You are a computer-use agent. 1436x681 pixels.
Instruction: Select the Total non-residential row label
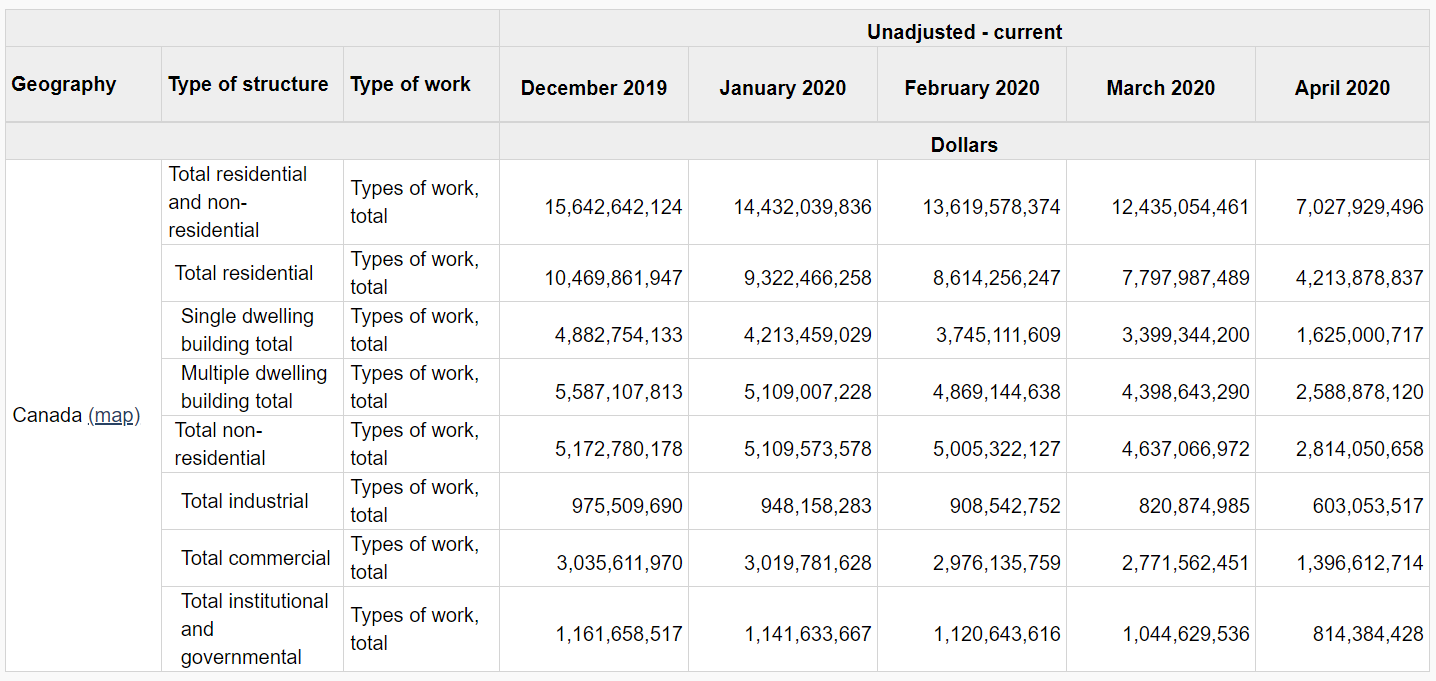pos(220,444)
